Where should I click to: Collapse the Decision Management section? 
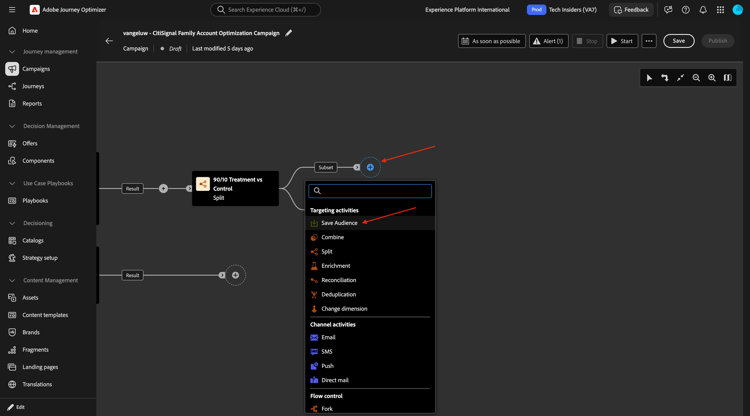pyautogui.click(x=12, y=126)
